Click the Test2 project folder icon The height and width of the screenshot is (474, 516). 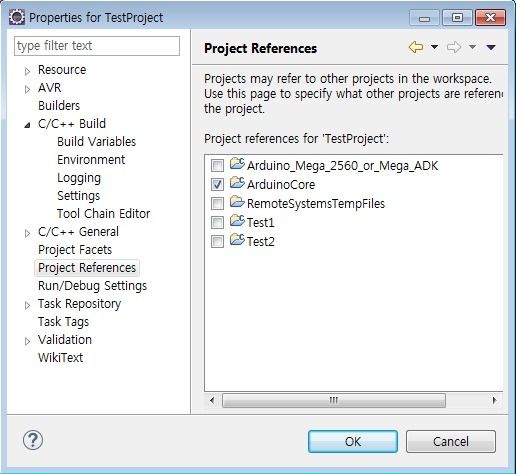[237, 239]
